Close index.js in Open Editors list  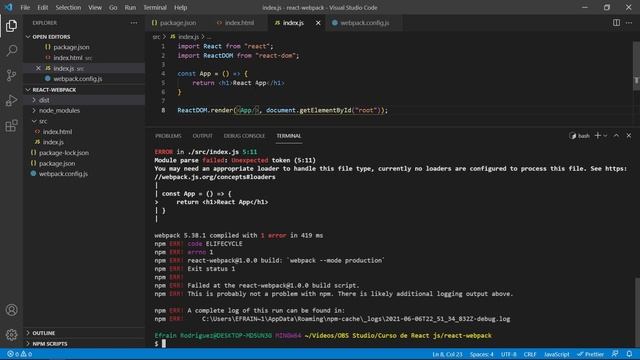point(38,68)
